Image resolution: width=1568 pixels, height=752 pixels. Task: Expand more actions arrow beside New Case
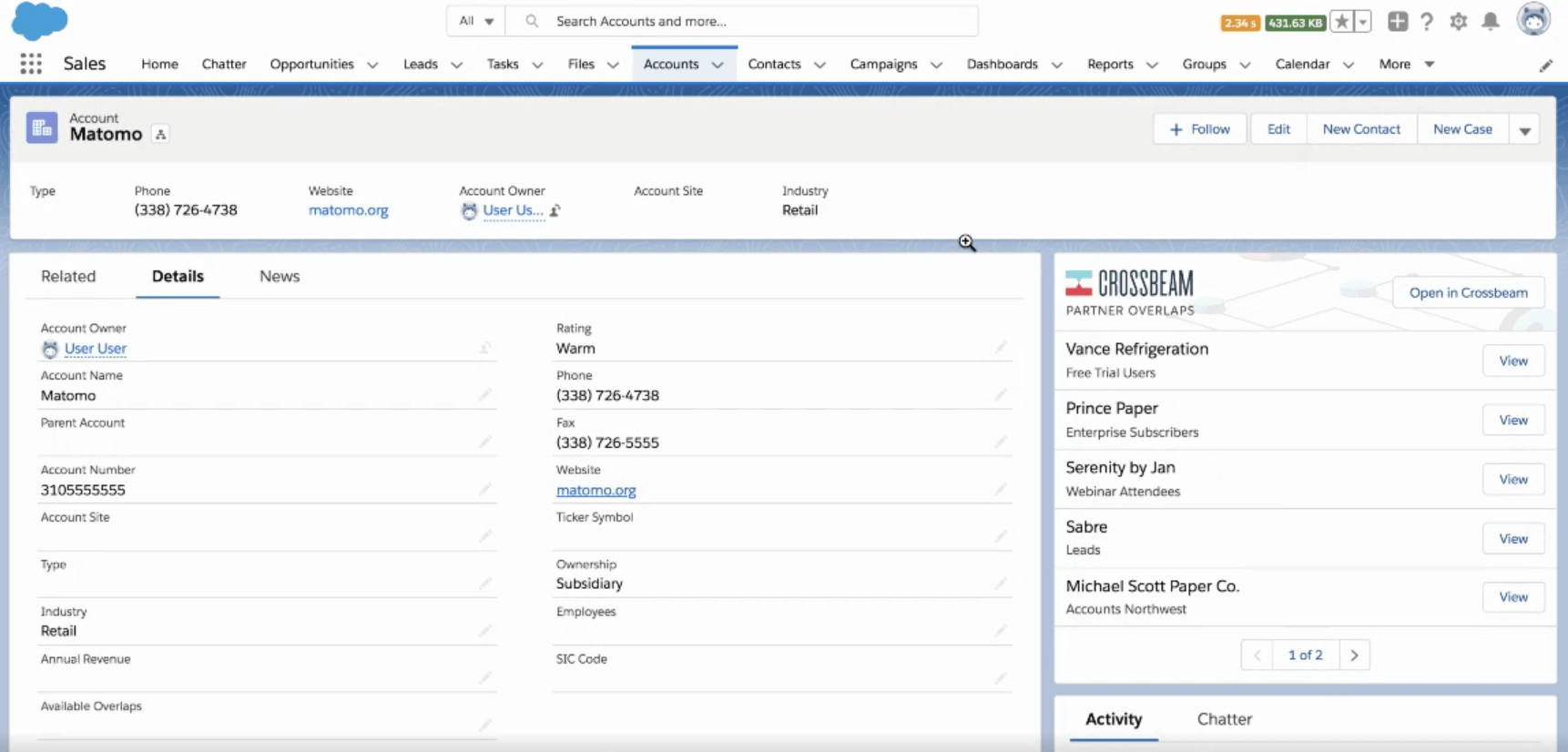click(x=1524, y=130)
